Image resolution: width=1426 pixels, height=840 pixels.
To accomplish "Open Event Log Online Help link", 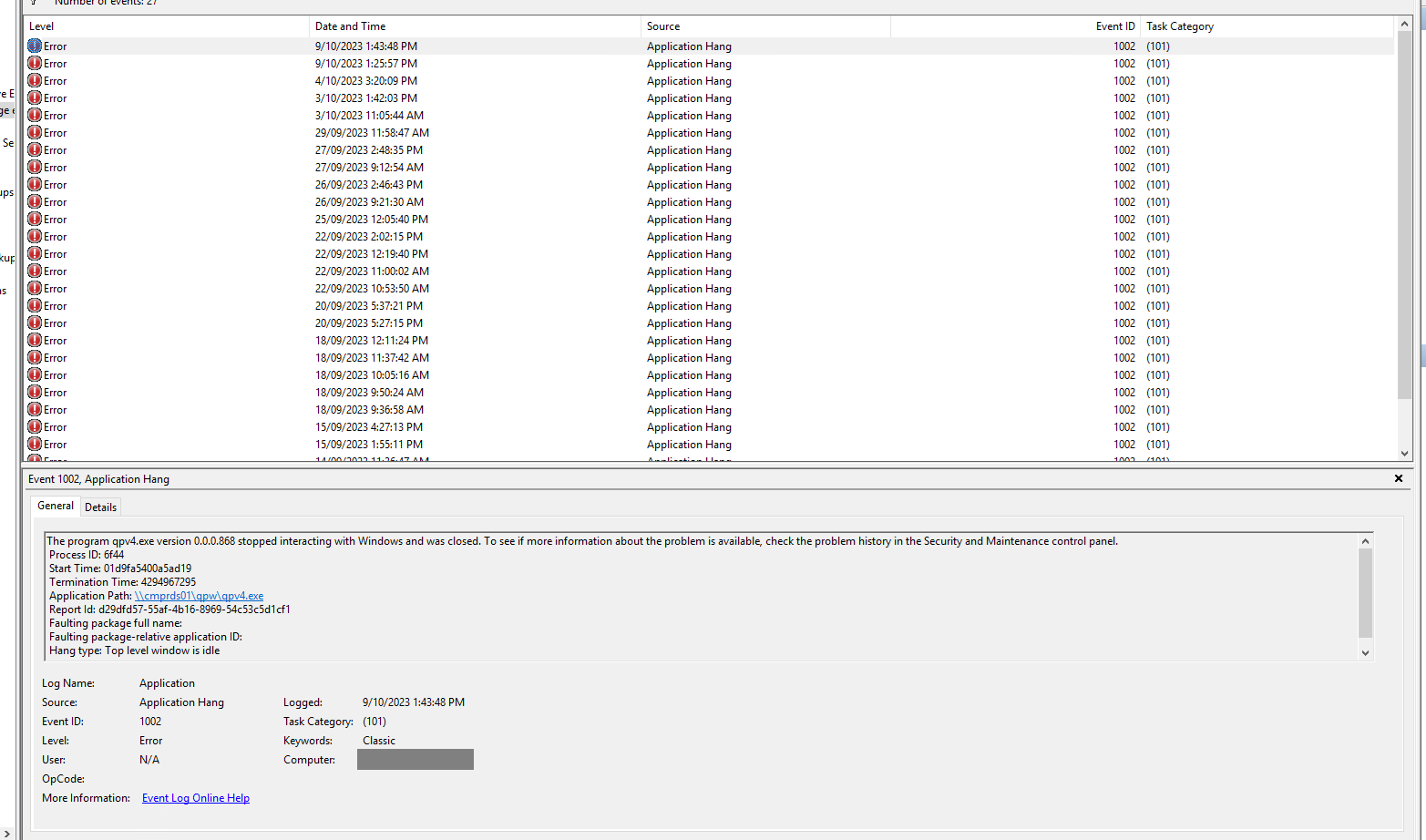I will pyautogui.click(x=196, y=798).
